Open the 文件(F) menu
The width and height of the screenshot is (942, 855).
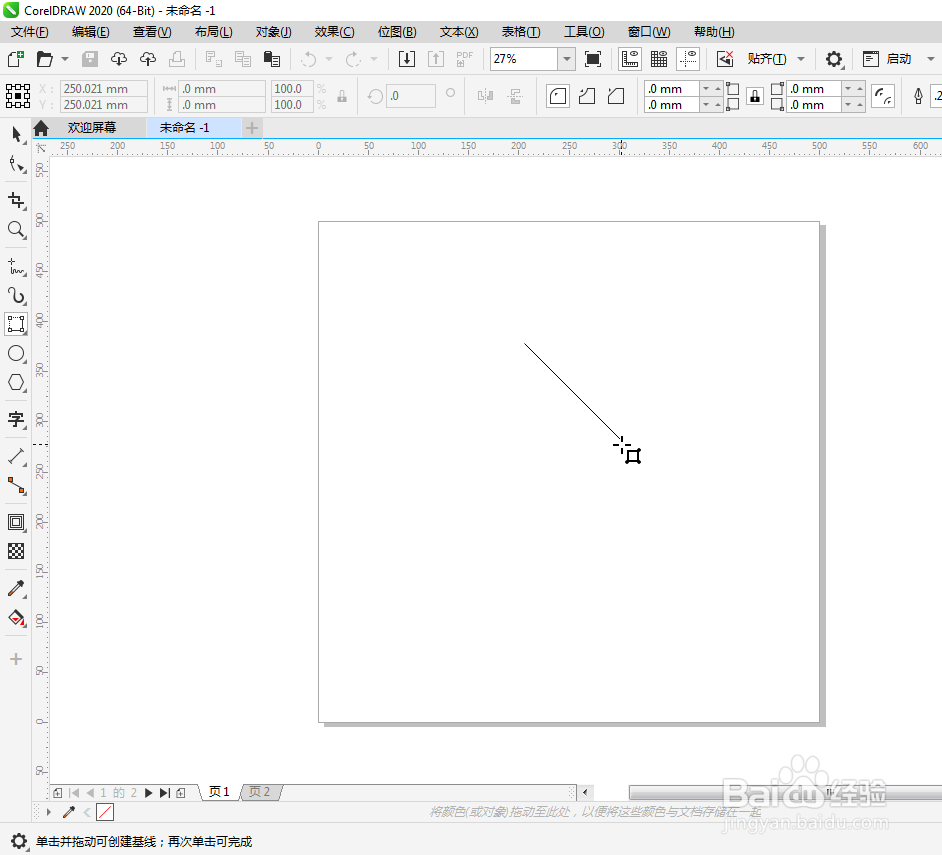coord(29,32)
